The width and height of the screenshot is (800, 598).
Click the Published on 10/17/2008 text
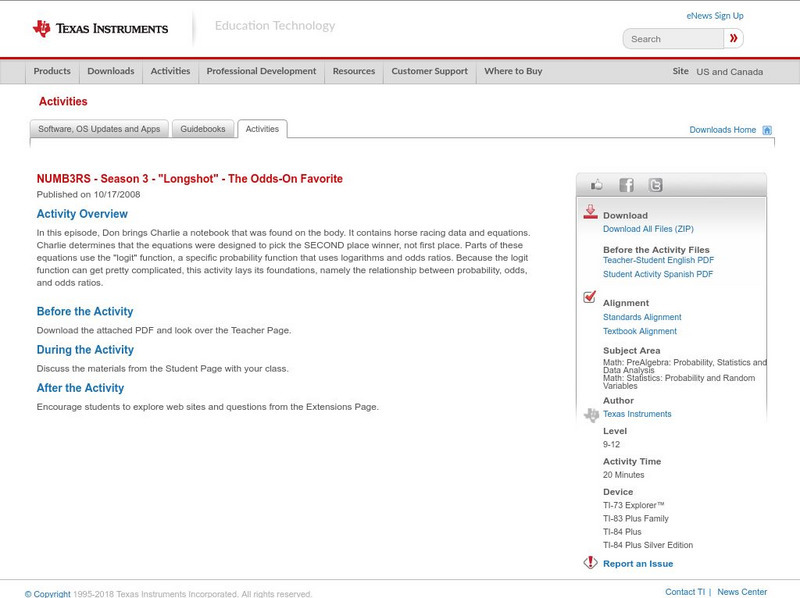(88, 194)
